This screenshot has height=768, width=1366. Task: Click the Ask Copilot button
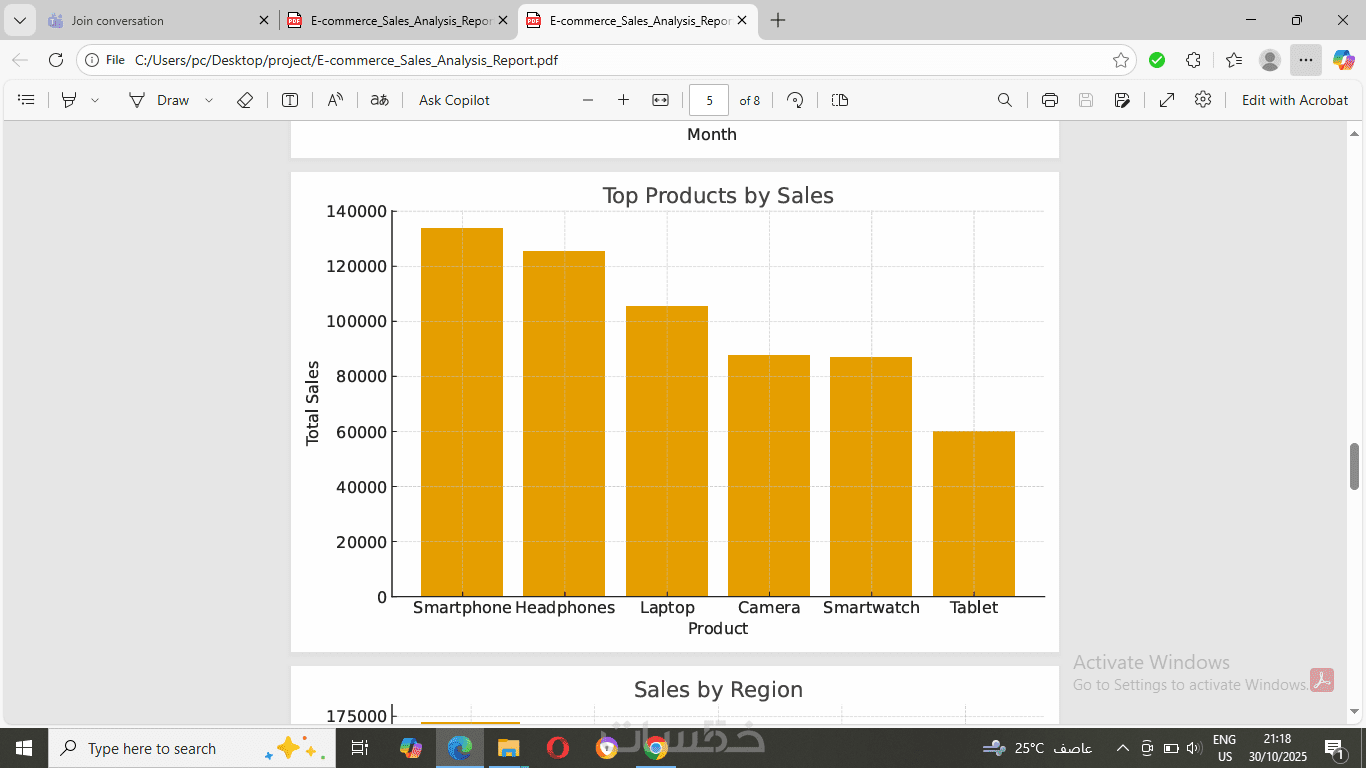(x=454, y=100)
